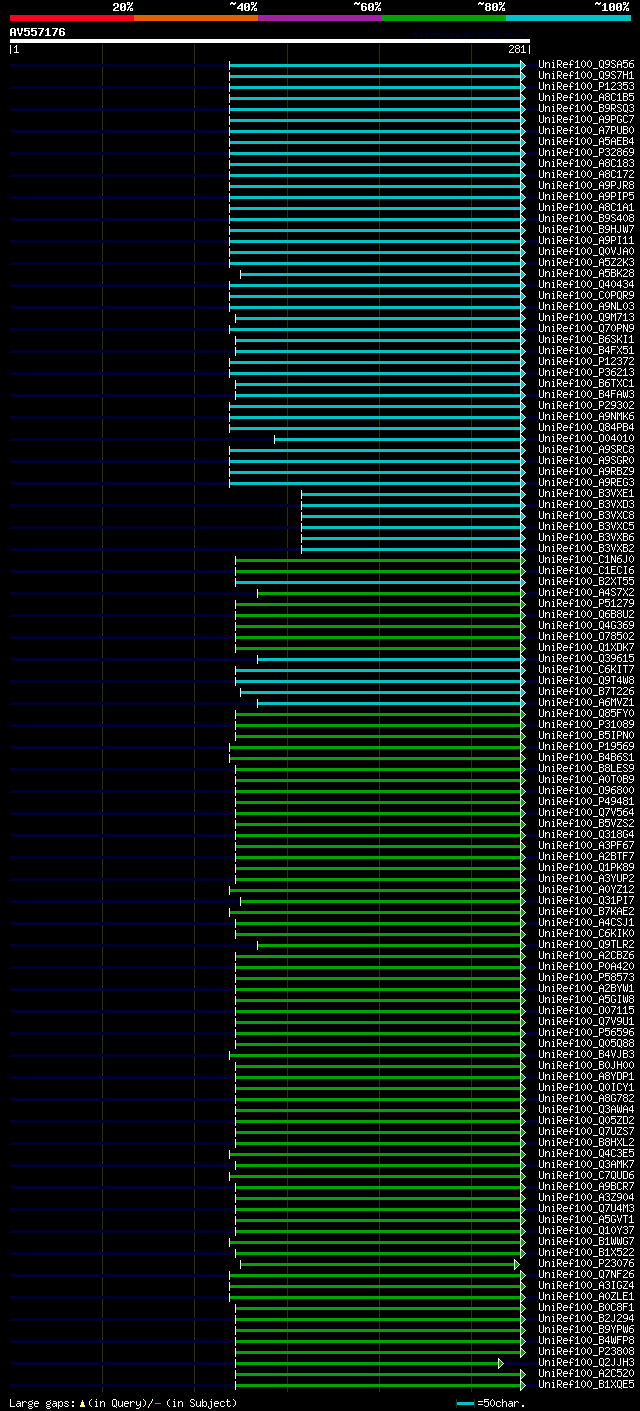The width and height of the screenshot is (640, 1411).
Task: Select the UniRef100_A3IGZ4 label
Action: 586,1286
